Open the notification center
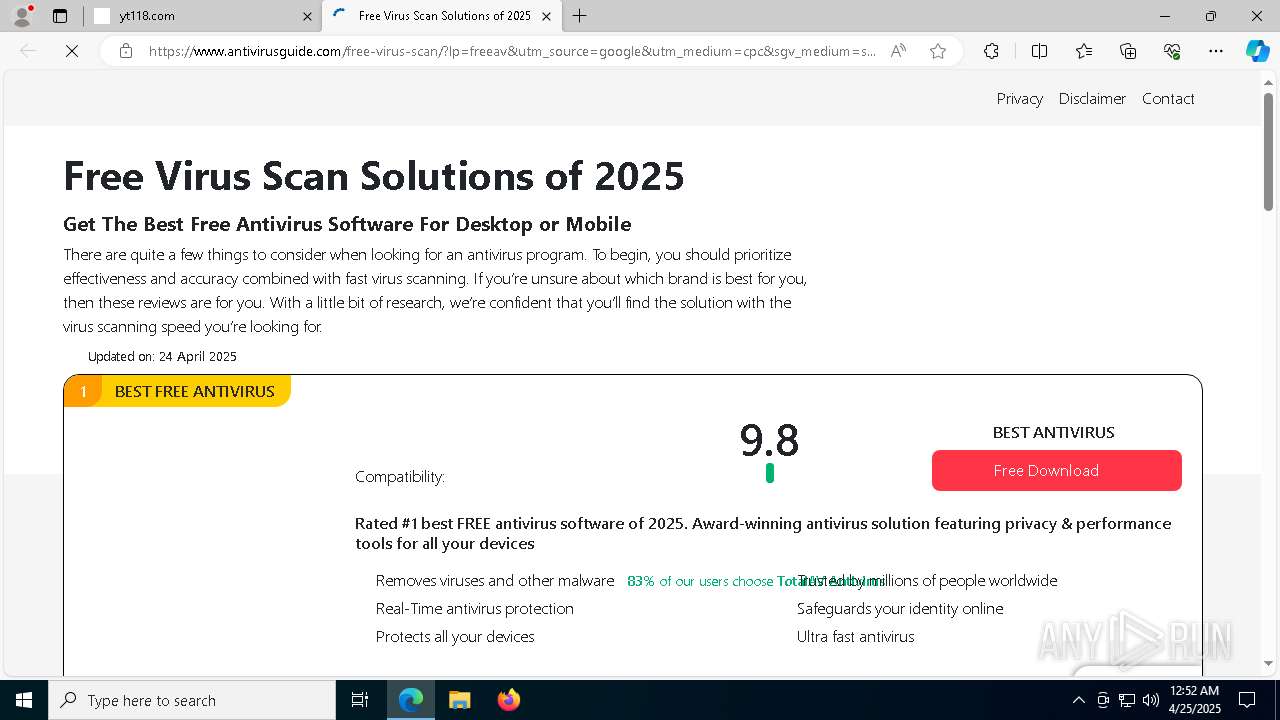Viewport: 1280px width, 720px height. (x=1247, y=700)
